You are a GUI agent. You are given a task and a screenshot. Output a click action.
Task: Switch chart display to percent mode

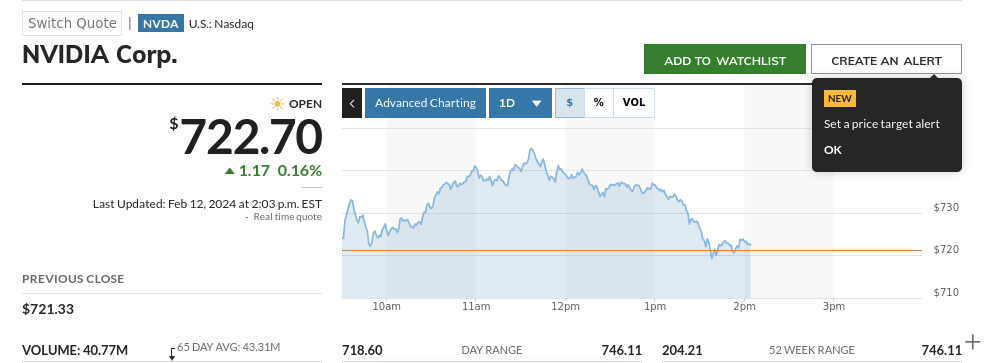(x=599, y=102)
